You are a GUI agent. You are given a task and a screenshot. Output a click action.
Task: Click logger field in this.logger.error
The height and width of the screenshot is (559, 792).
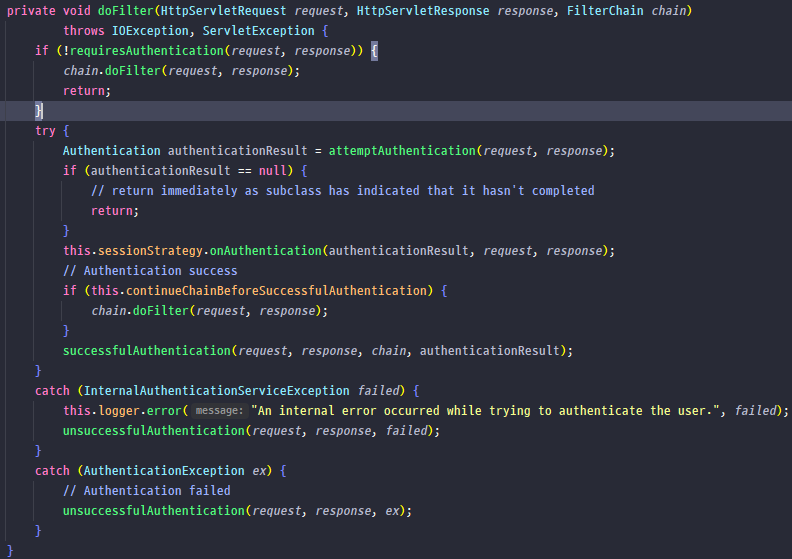119,411
